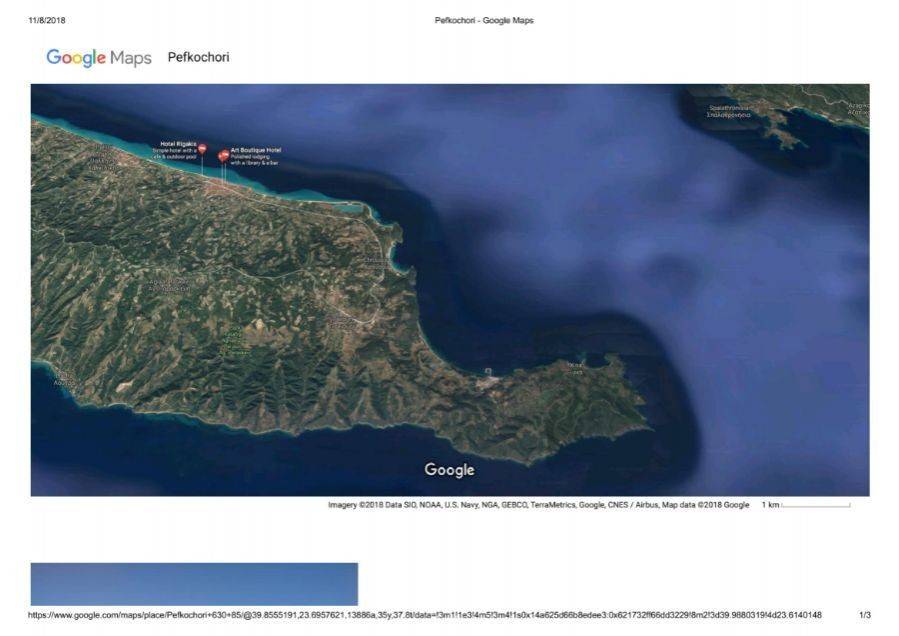
Task: Click the 'Pefkochori - Google Maps' page header
Action: 484,20
